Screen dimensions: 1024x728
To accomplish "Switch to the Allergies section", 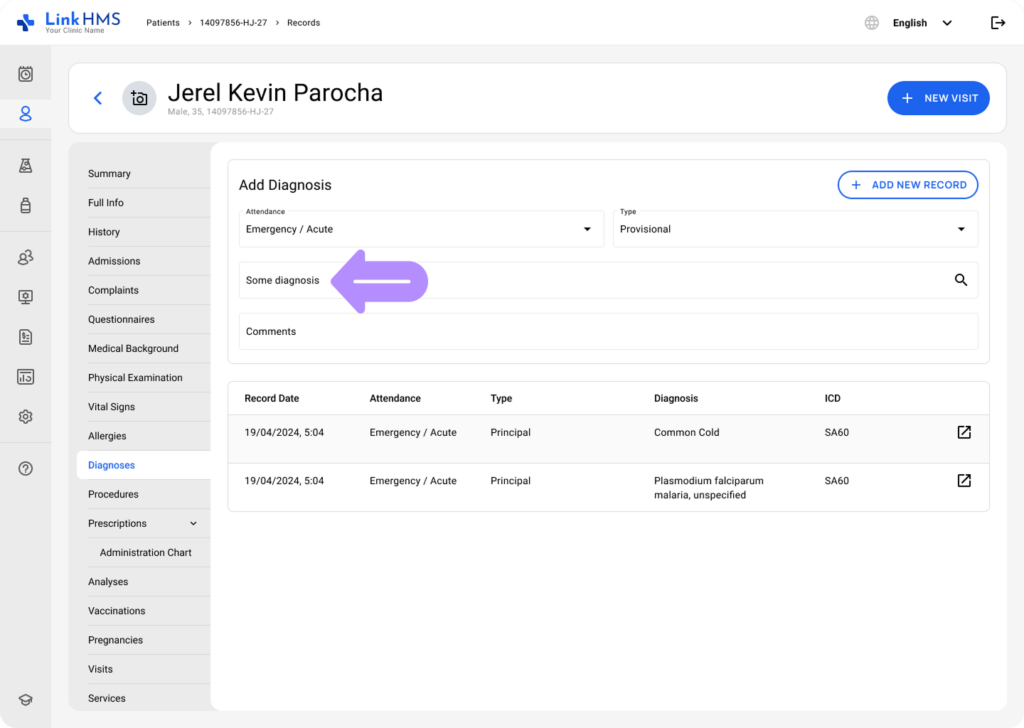I will point(107,436).
